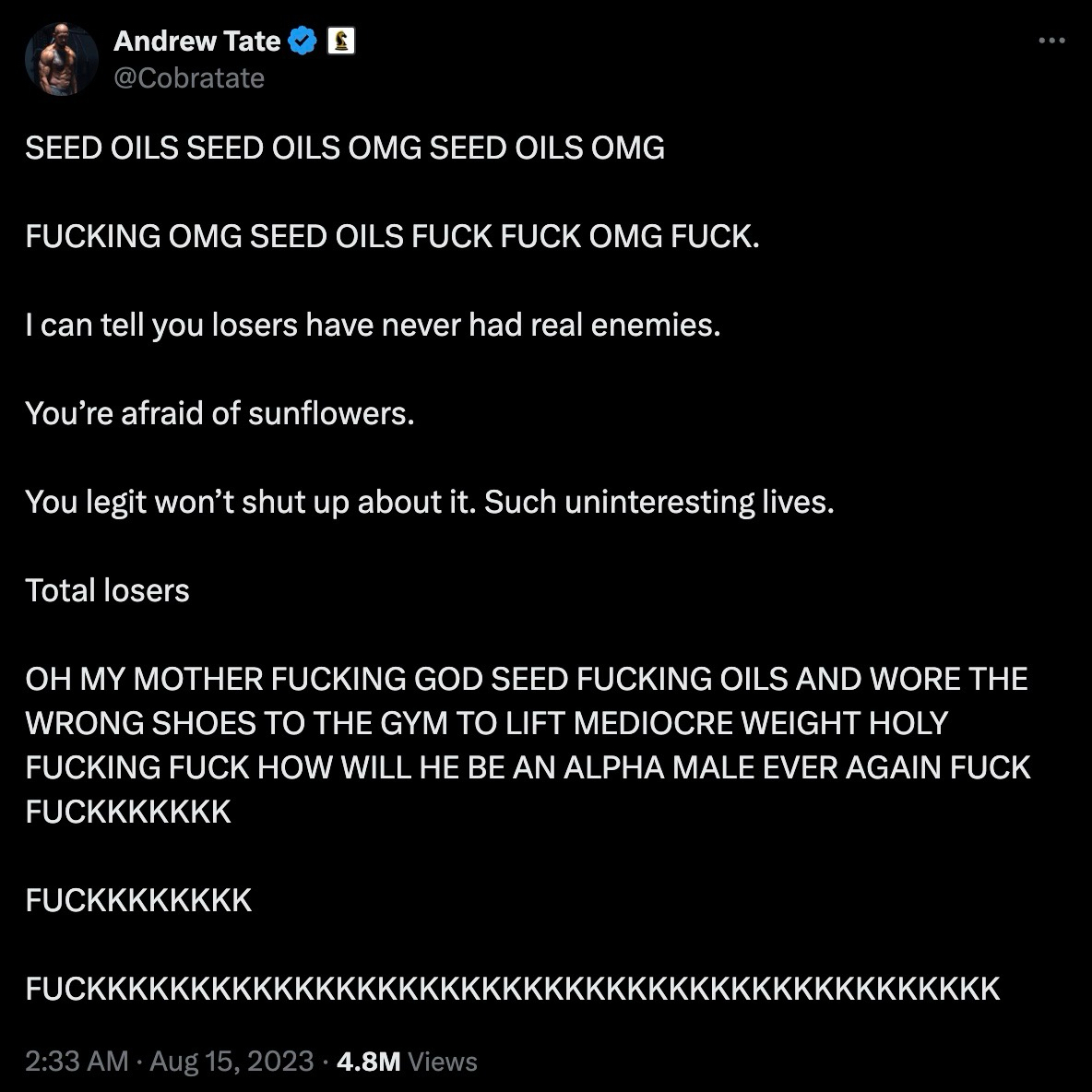Open the profile avatar photo
Viewport: 1092px width, 1092px height.
pyautogui.click(x=62, y=59)
